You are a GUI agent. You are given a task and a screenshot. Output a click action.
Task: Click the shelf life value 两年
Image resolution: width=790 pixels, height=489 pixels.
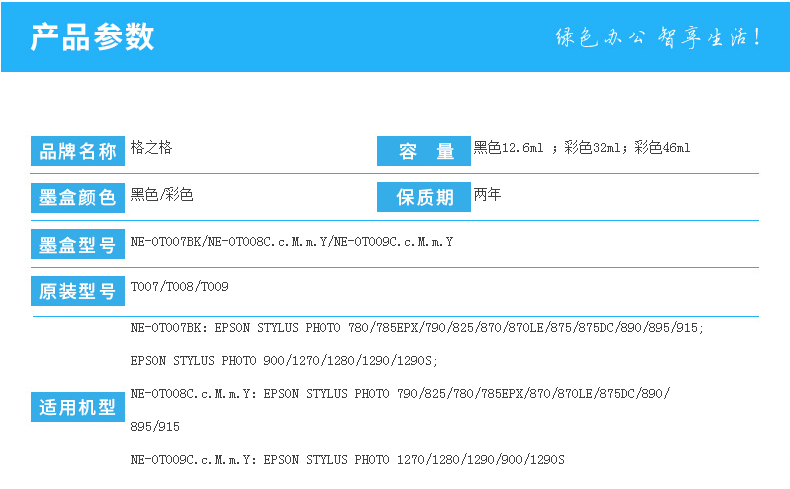[487, 194]
